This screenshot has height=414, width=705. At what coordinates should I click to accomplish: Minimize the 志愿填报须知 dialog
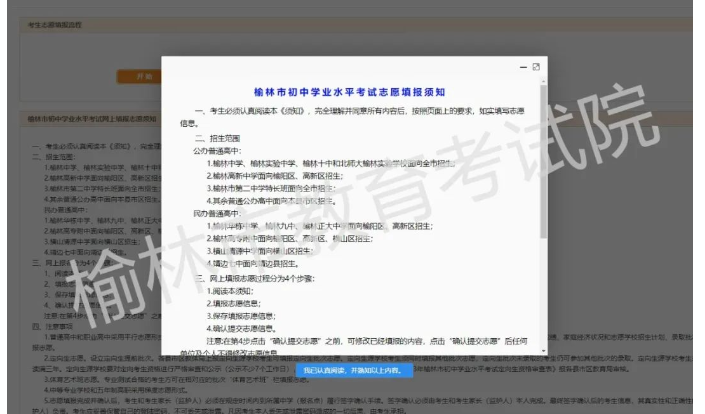click(x=523, y=67)
